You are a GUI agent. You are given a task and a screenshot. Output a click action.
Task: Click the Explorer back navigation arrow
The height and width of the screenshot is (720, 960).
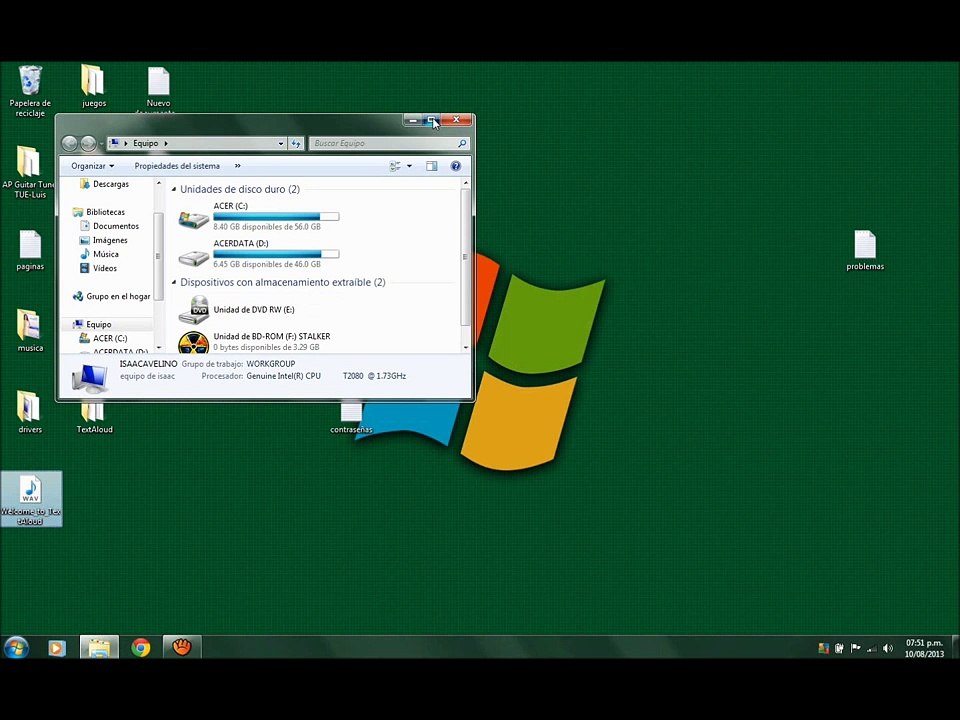tap(70, 143)
